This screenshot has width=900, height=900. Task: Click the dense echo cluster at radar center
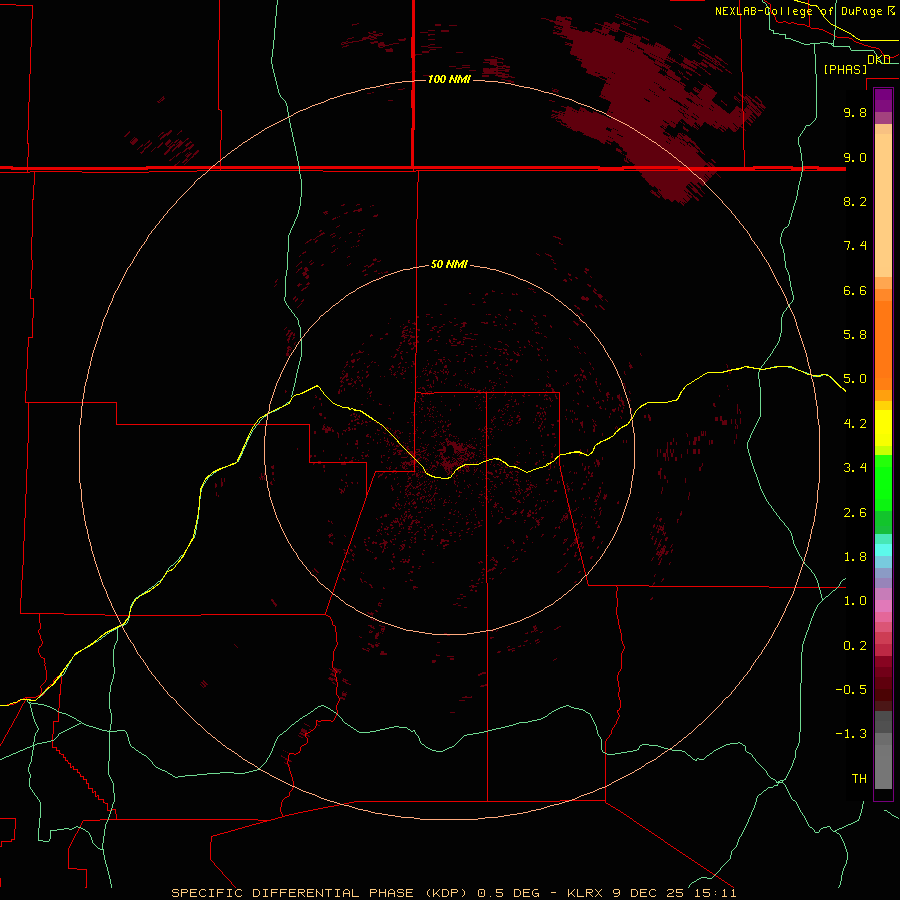[453, 451]
